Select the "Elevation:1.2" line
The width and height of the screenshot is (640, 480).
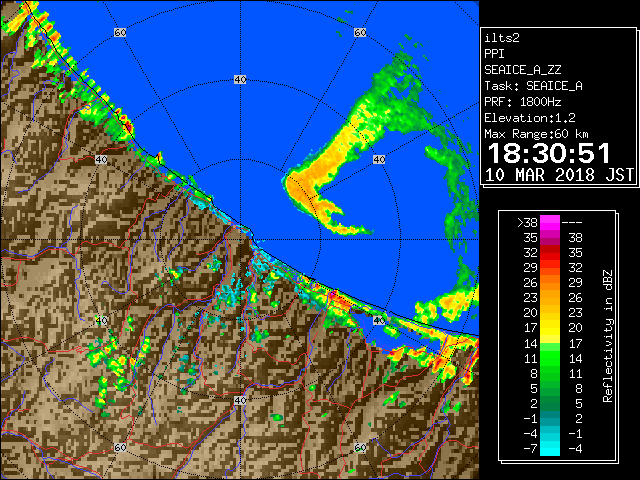[x=530, y=118]
